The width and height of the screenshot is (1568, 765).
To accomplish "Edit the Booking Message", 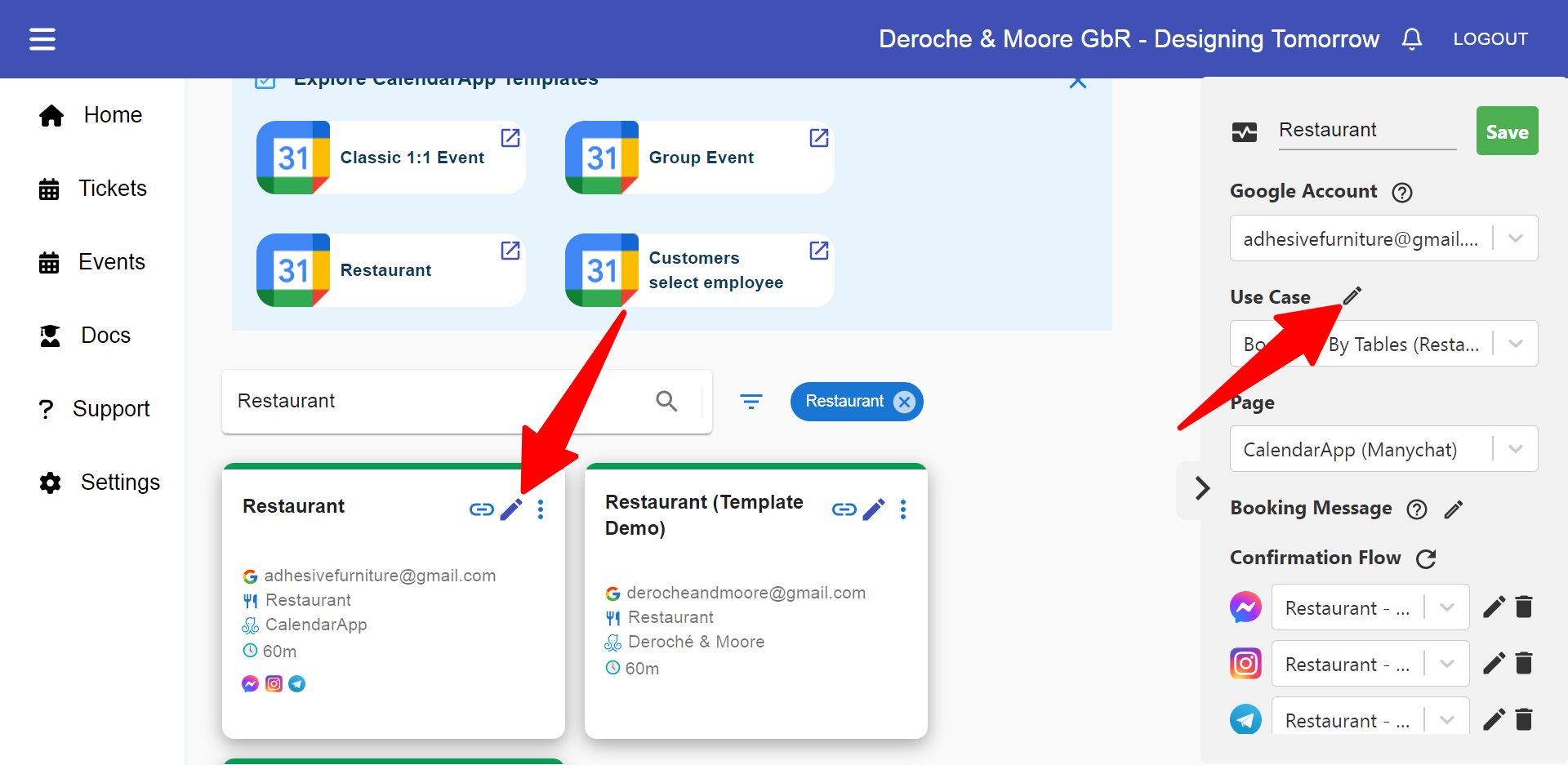I will (1454, 509).
